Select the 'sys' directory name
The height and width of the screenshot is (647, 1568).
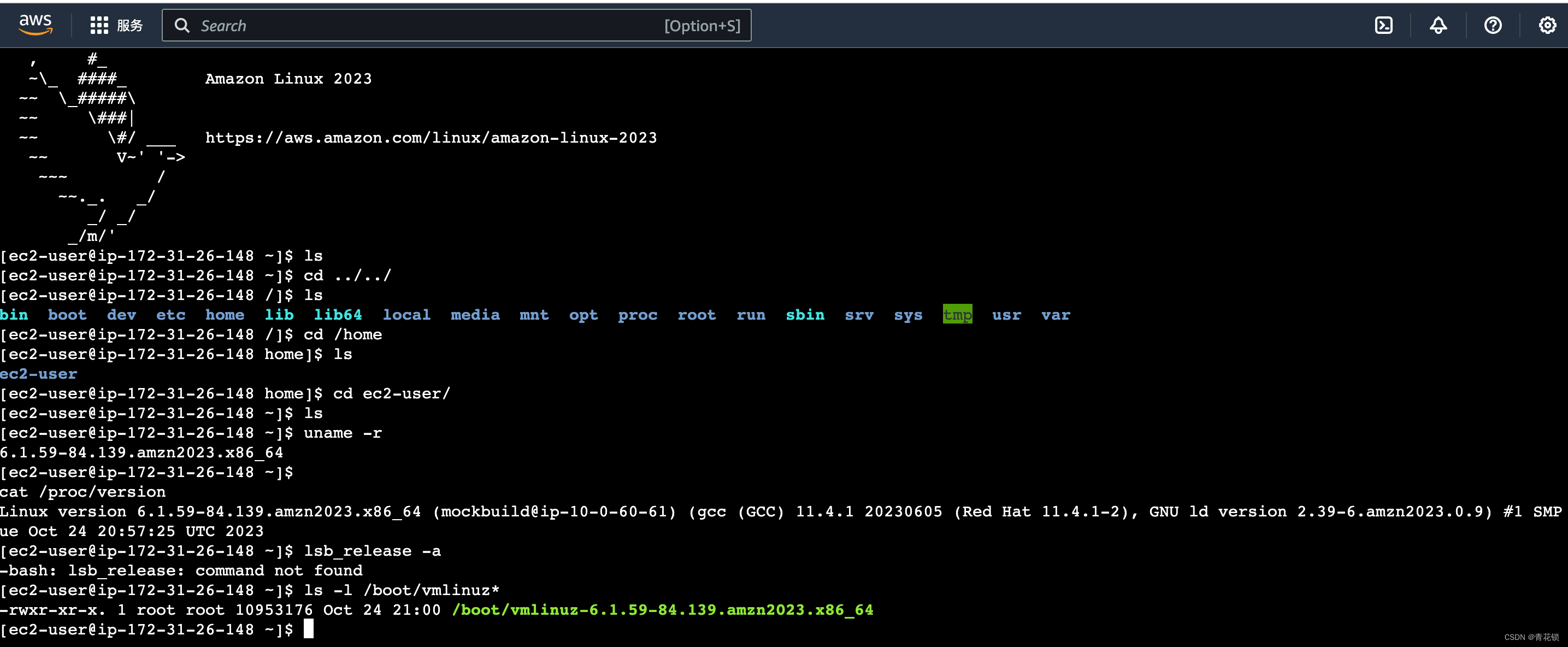[908, 315]
